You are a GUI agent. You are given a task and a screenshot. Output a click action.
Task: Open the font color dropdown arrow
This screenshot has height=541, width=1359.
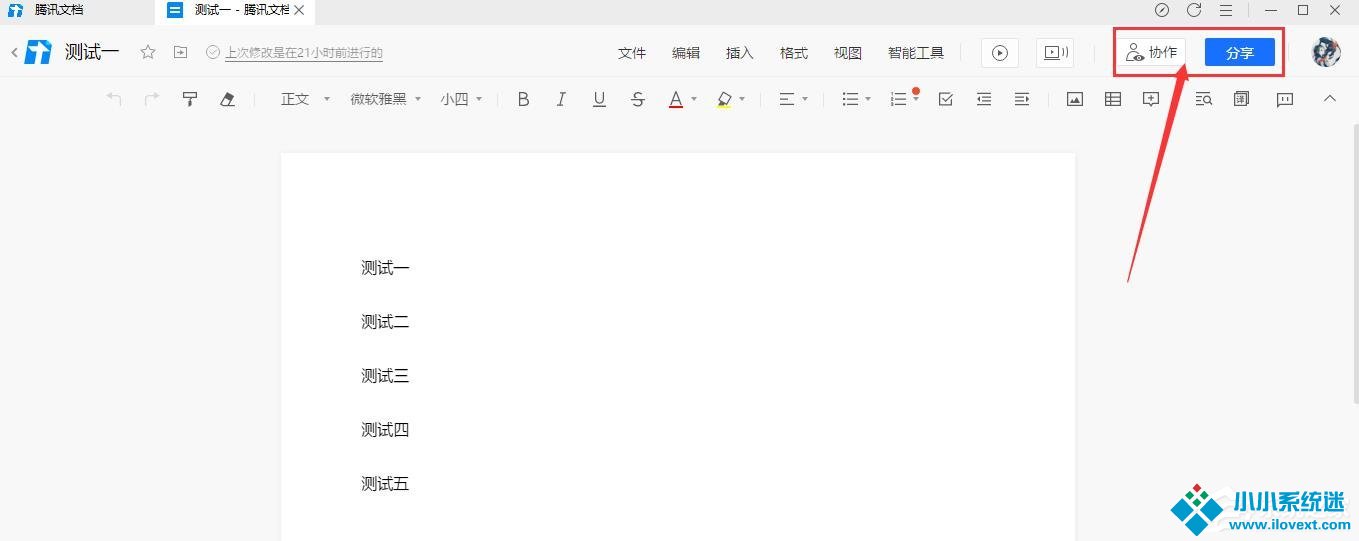pyautogui.click(x=694, y=99)
